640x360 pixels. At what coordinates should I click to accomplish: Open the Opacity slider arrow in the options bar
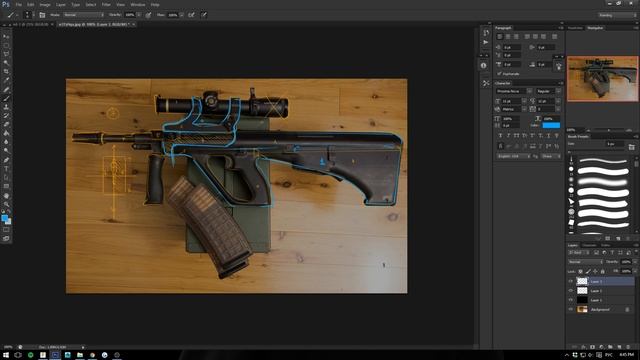pyautogui.click(x=139, y=15)
